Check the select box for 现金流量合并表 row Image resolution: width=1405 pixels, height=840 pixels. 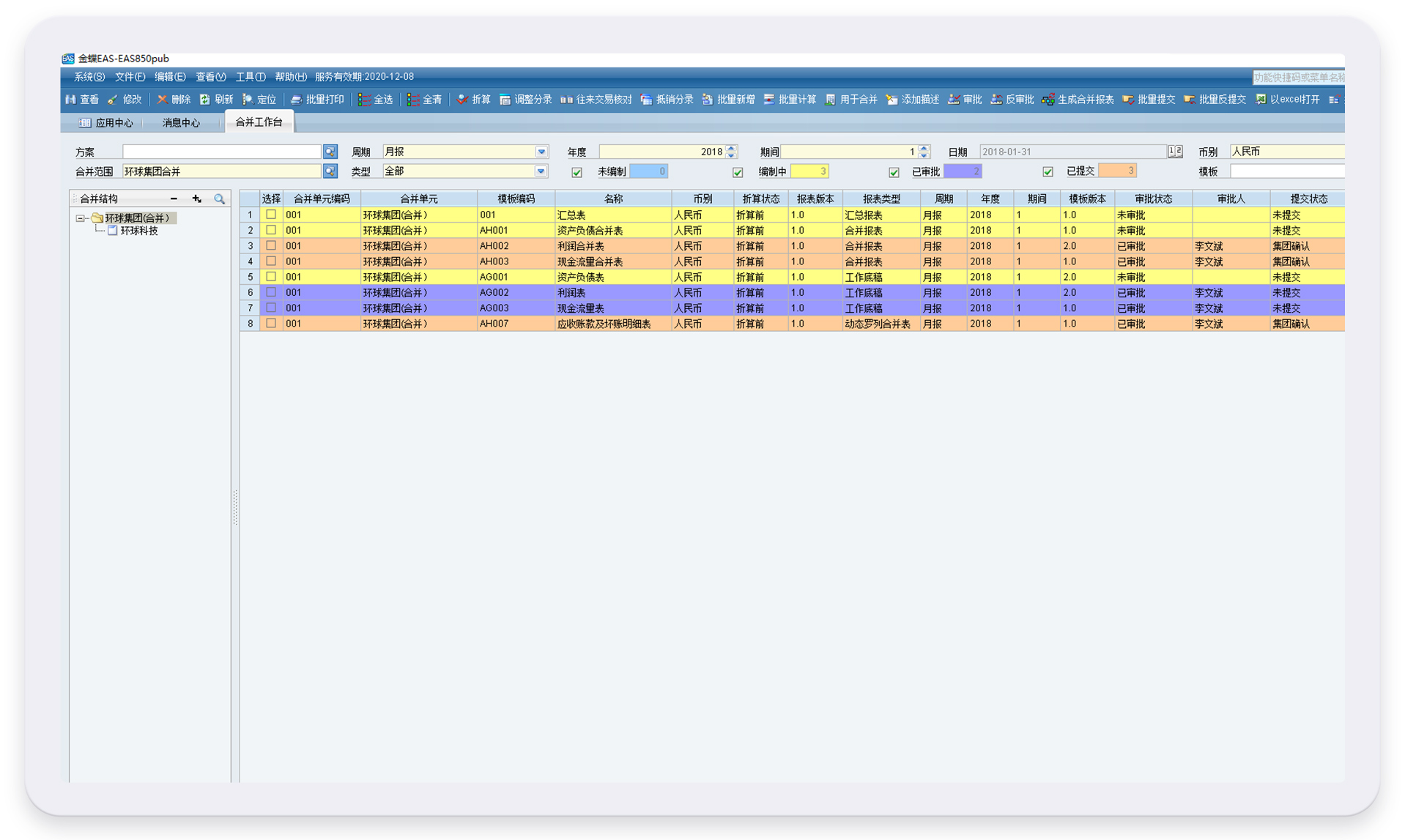pos(271,261)
